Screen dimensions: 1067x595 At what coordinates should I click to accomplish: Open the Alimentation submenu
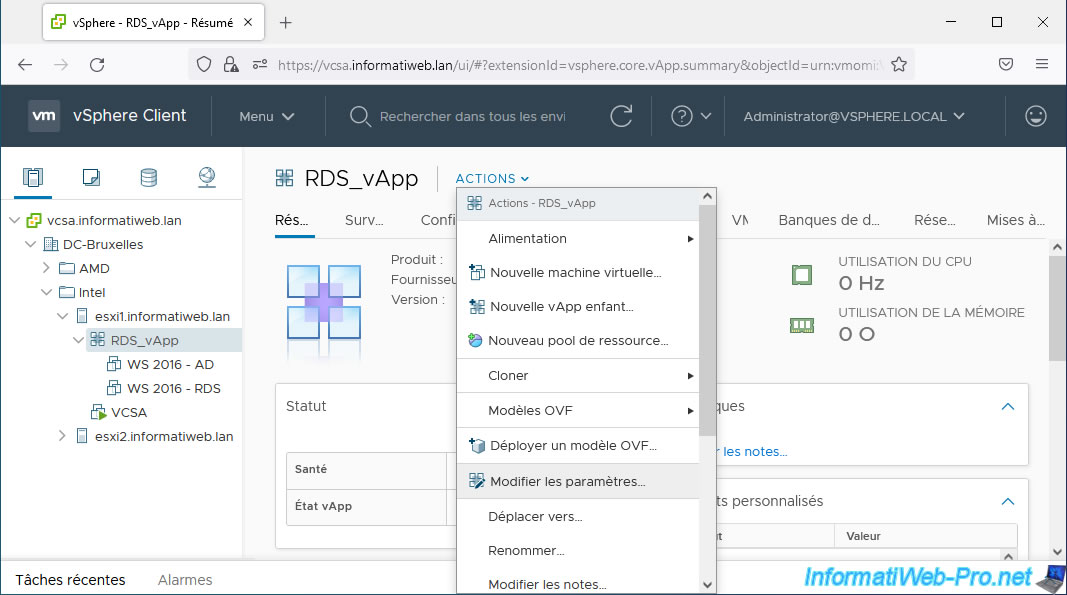(578, 238)
